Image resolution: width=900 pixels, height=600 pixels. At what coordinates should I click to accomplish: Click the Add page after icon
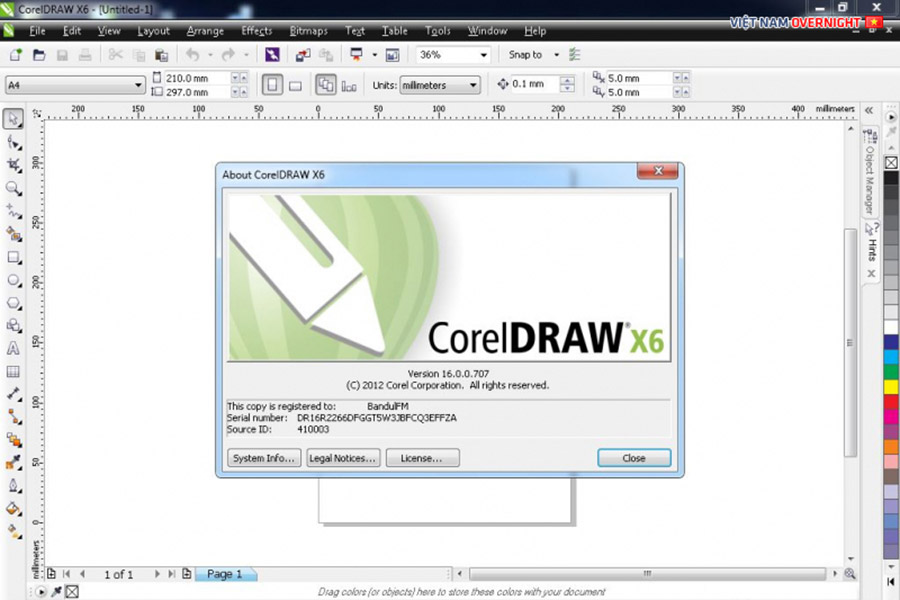coord(187,574)
